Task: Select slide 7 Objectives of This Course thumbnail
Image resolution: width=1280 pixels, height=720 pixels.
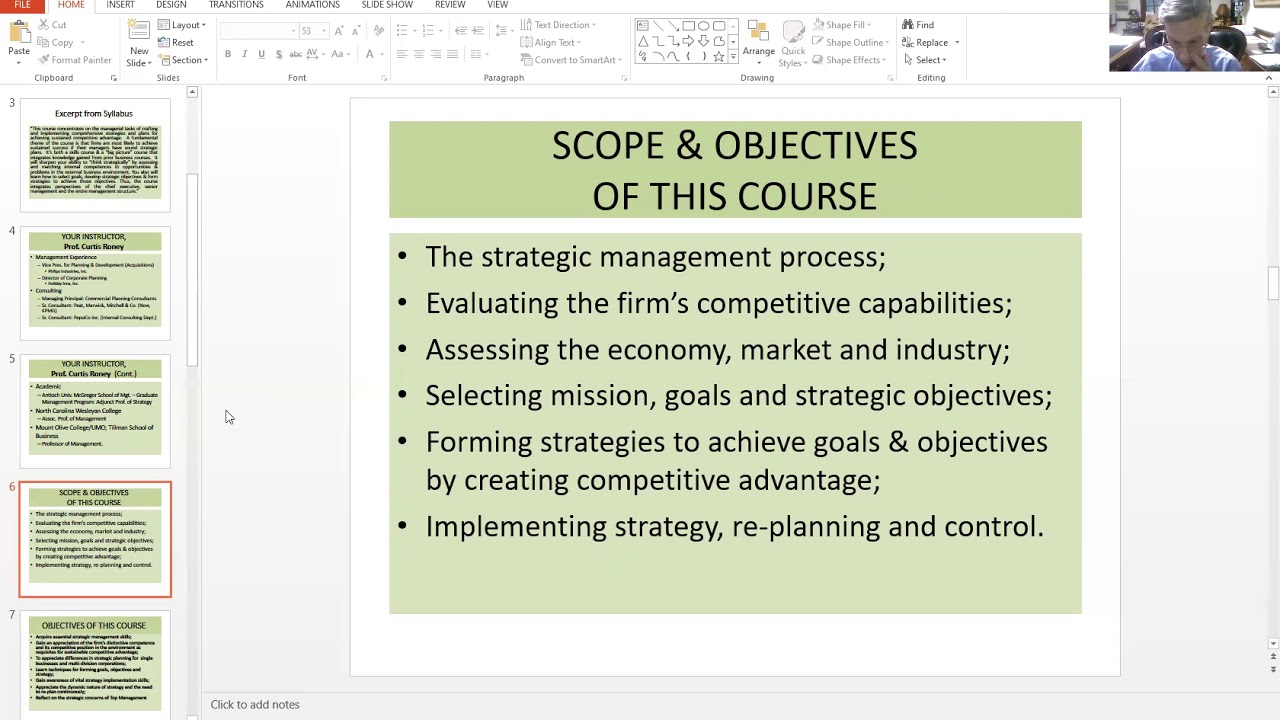Action: 95,665
